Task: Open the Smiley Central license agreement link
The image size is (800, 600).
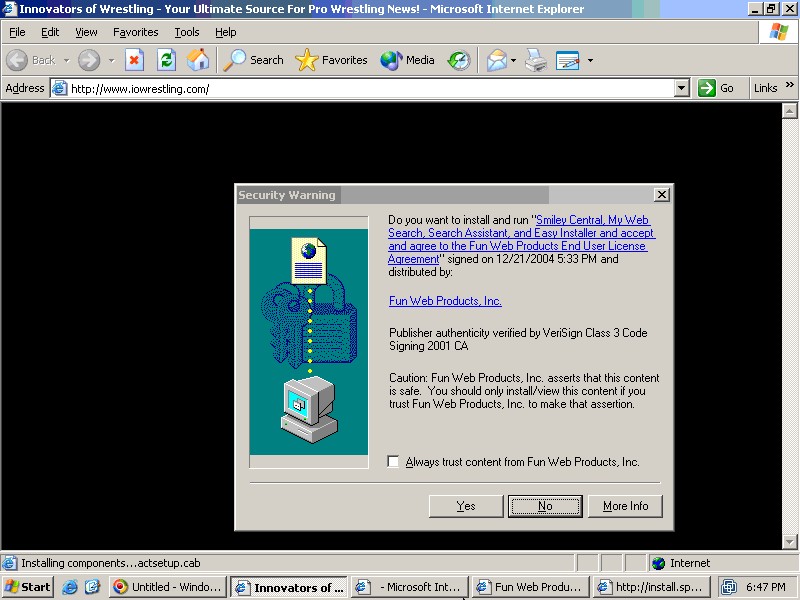Action: [x=521, y=239]
